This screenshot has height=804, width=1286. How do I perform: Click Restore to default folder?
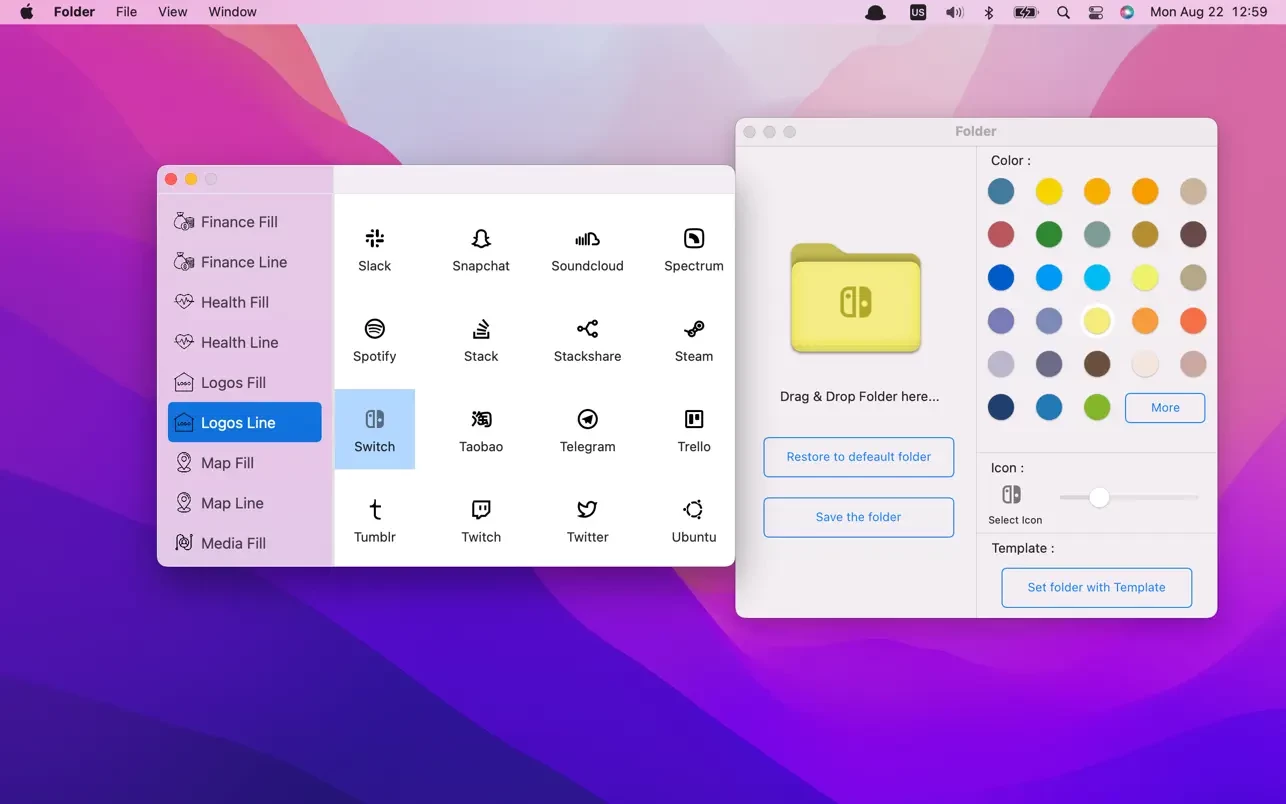pyautogui.click(x=858, y=457)
